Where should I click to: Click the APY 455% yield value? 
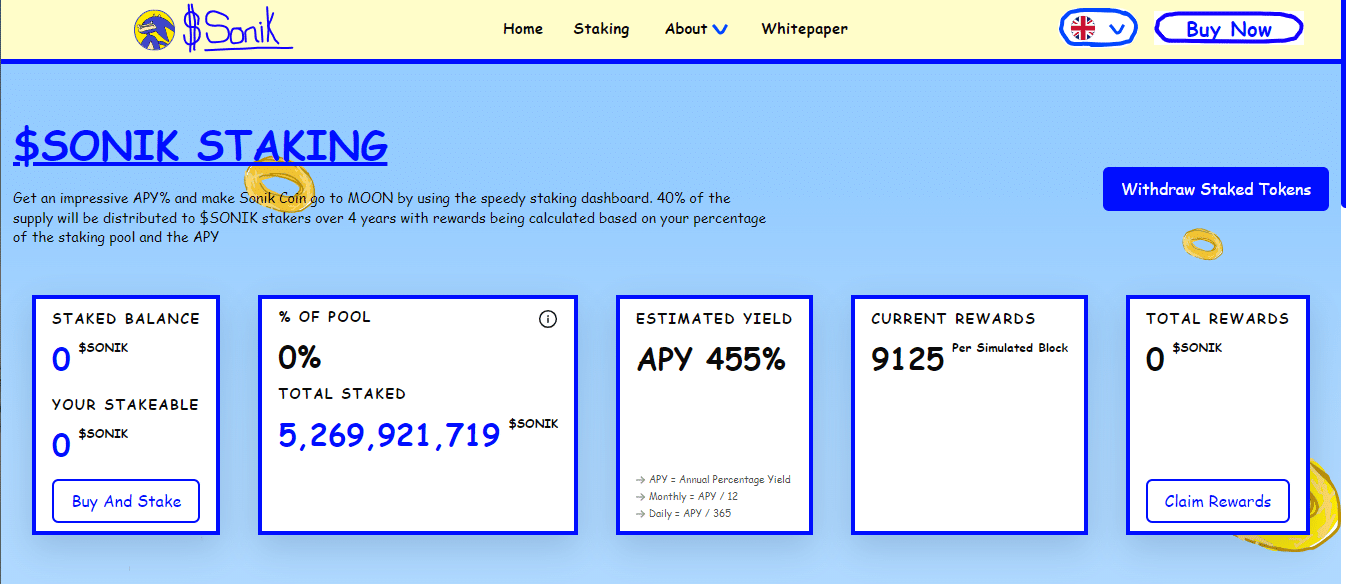pyautogui.click(x=711, y=359)
